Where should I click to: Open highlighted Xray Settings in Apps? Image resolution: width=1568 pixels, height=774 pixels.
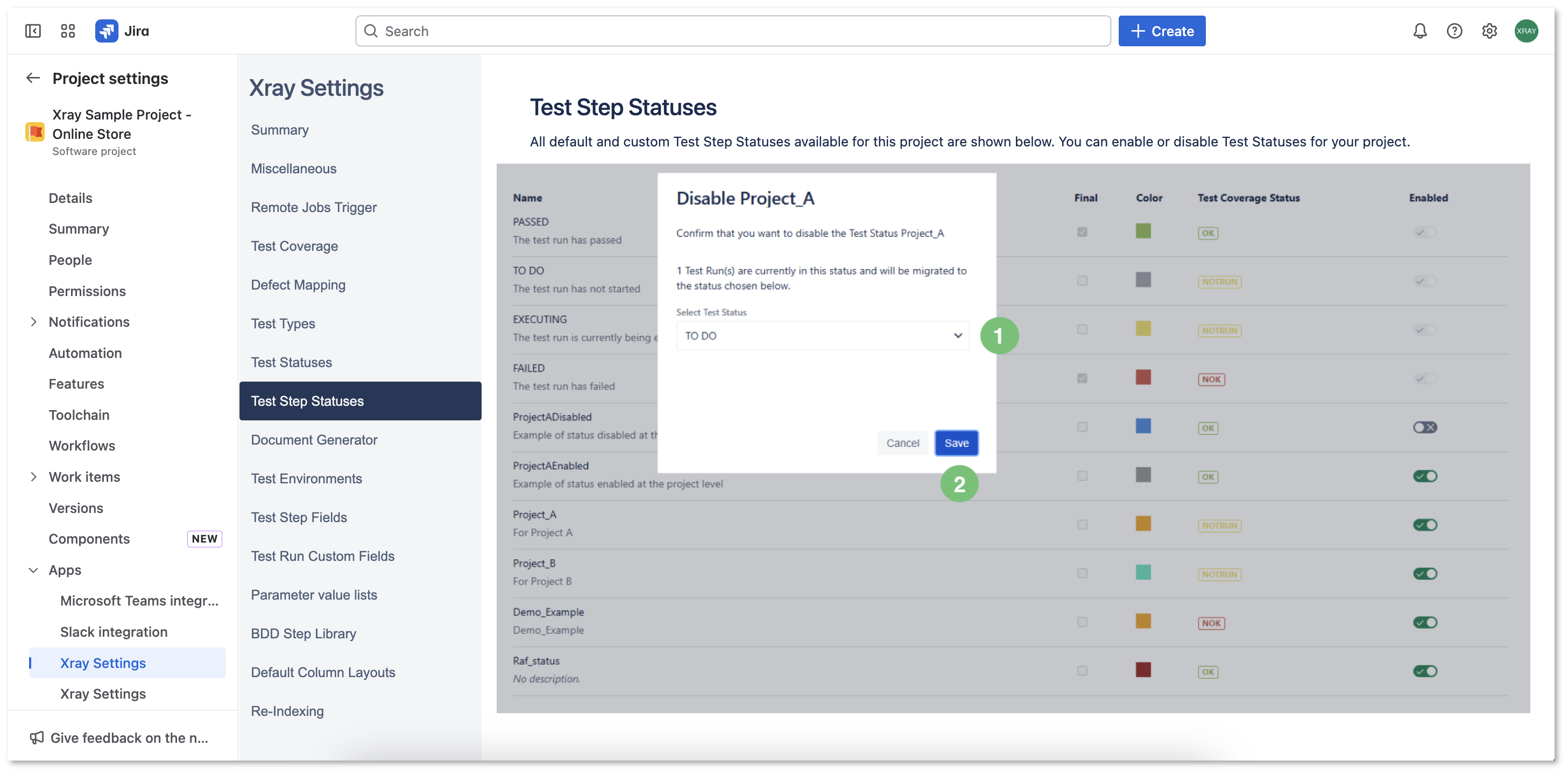[x=127, y=663]
